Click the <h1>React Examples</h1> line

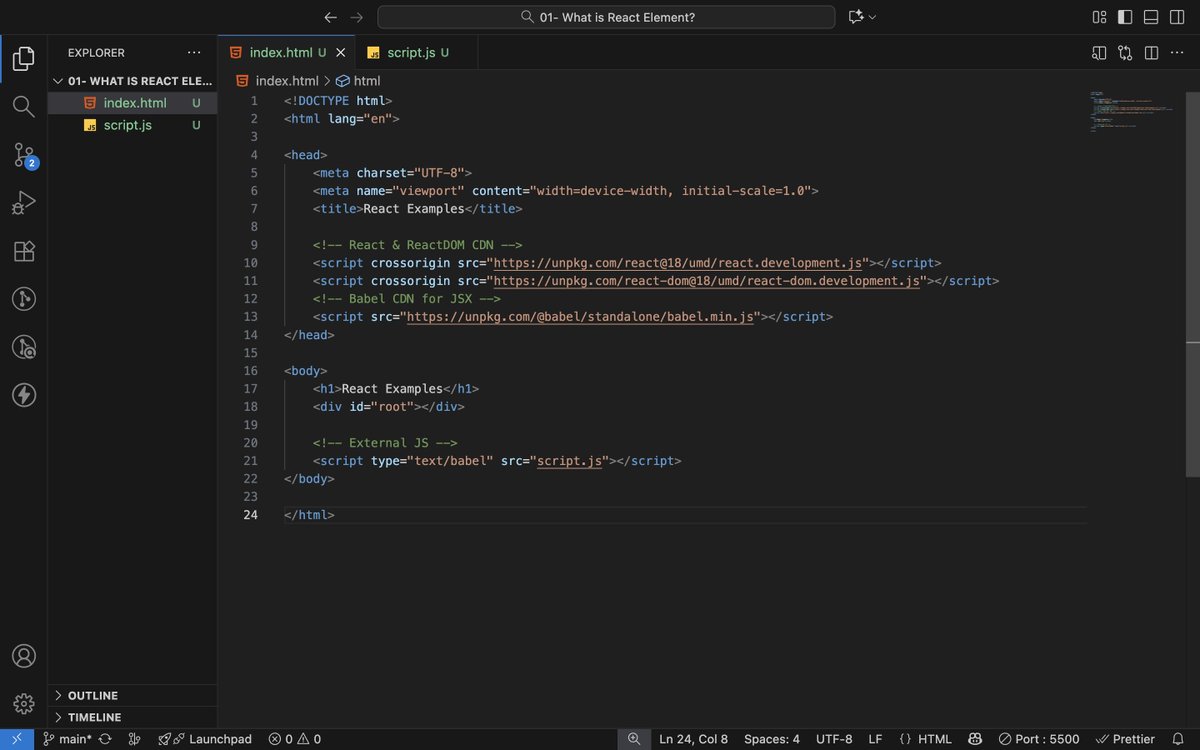(x=396, y=389)
